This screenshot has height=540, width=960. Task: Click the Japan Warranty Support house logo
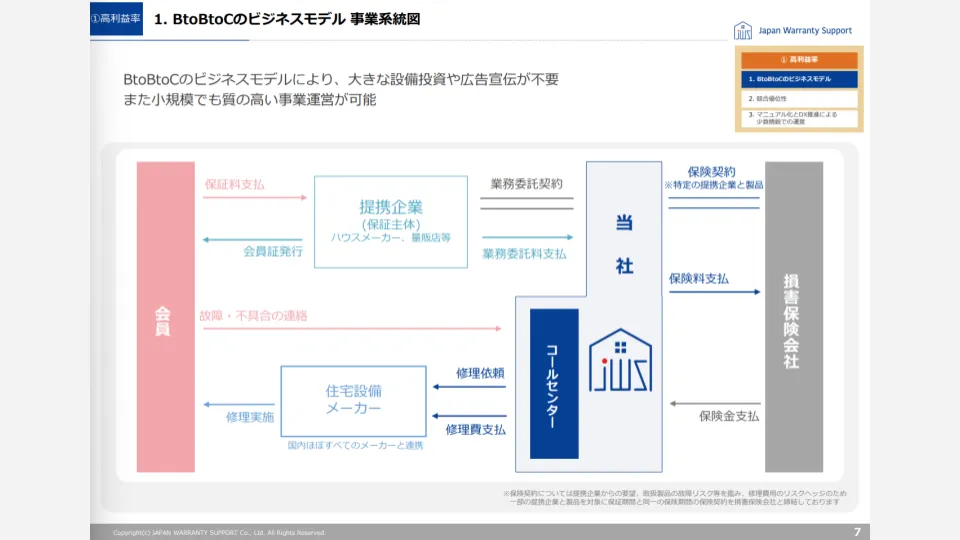[x=743, y=31]
